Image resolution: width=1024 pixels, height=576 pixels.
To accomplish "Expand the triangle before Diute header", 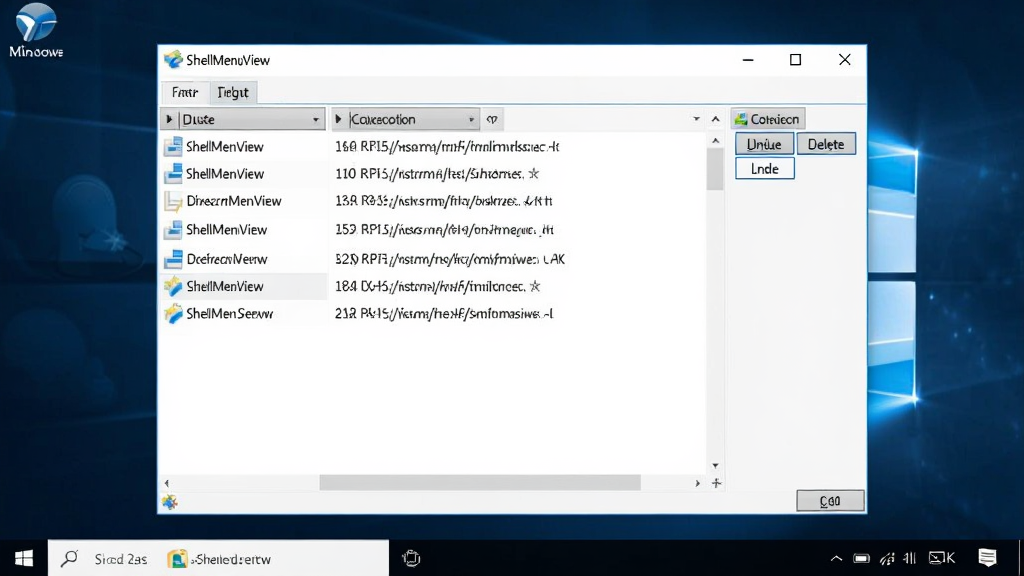I will (169, 120).
